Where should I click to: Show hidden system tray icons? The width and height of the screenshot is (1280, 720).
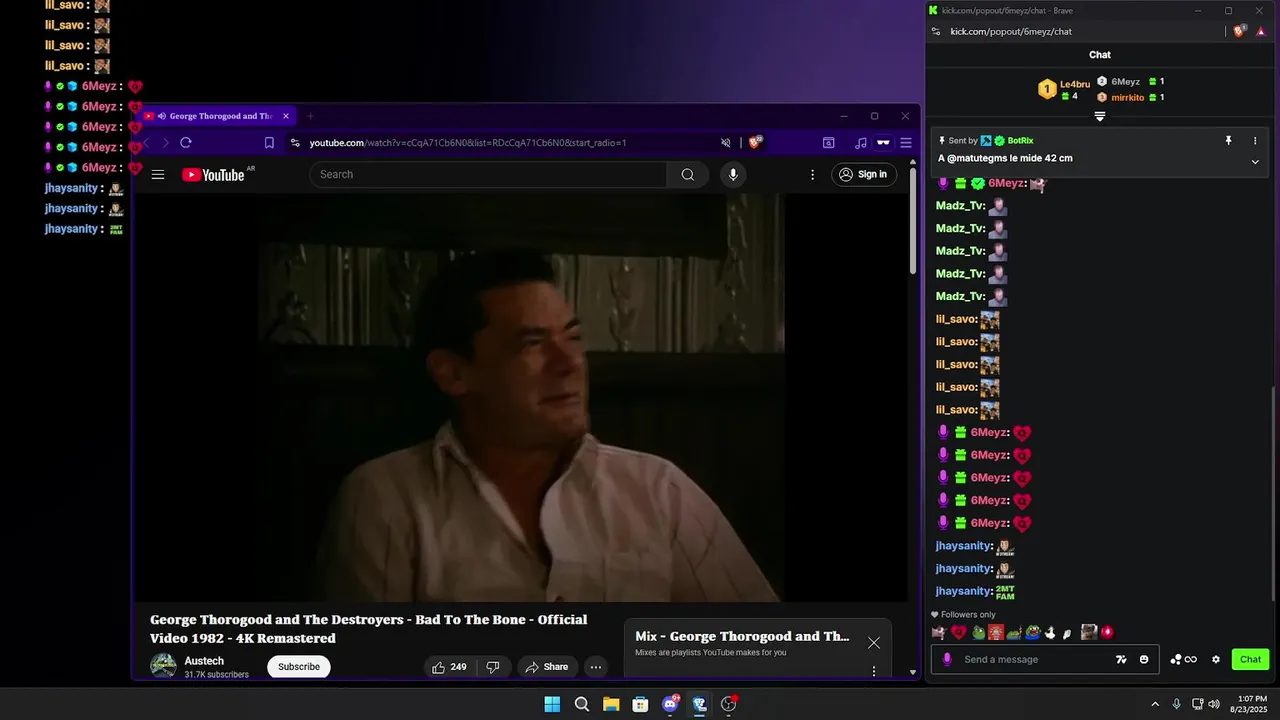[1155, 704]
